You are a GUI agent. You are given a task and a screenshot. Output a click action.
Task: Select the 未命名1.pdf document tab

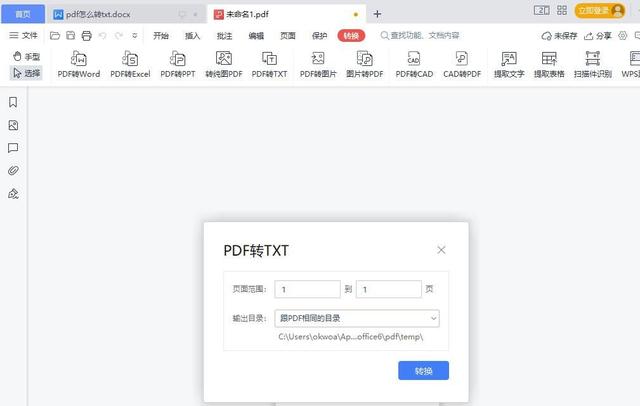(287, 14)
